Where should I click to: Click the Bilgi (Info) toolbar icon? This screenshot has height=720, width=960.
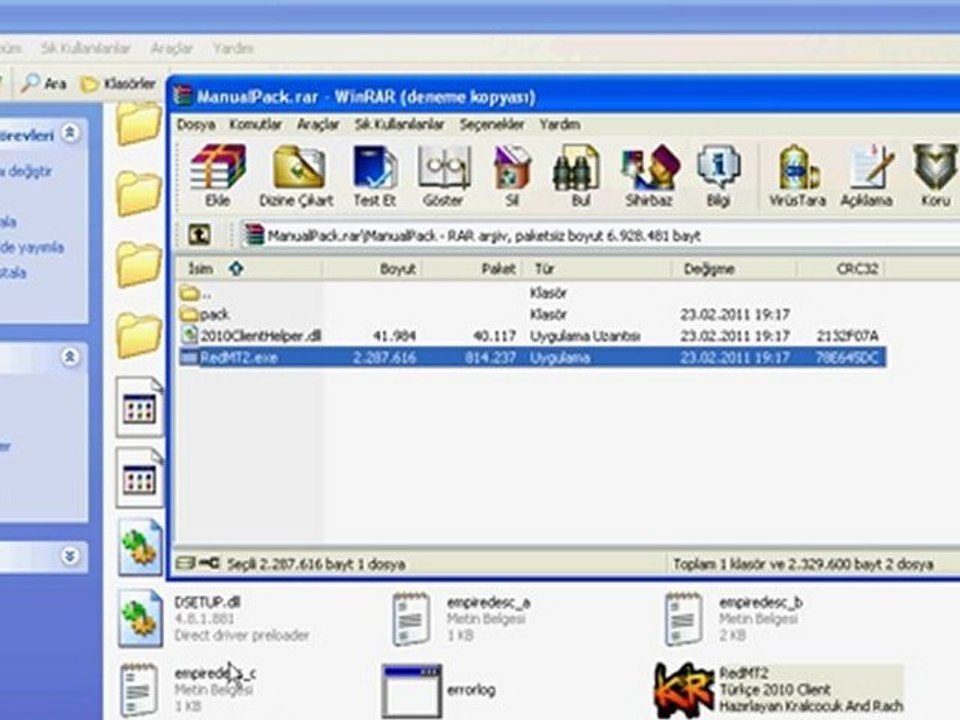tap(718, 176)
